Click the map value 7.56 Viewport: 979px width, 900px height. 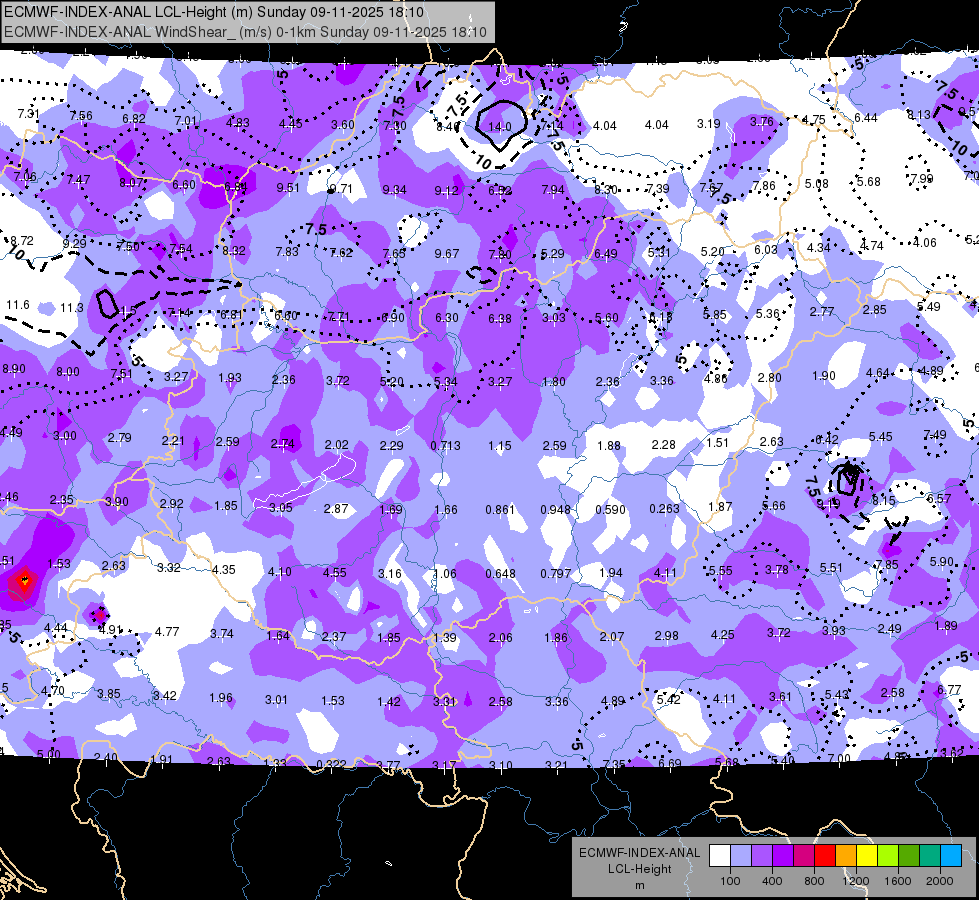pos(81,116)
